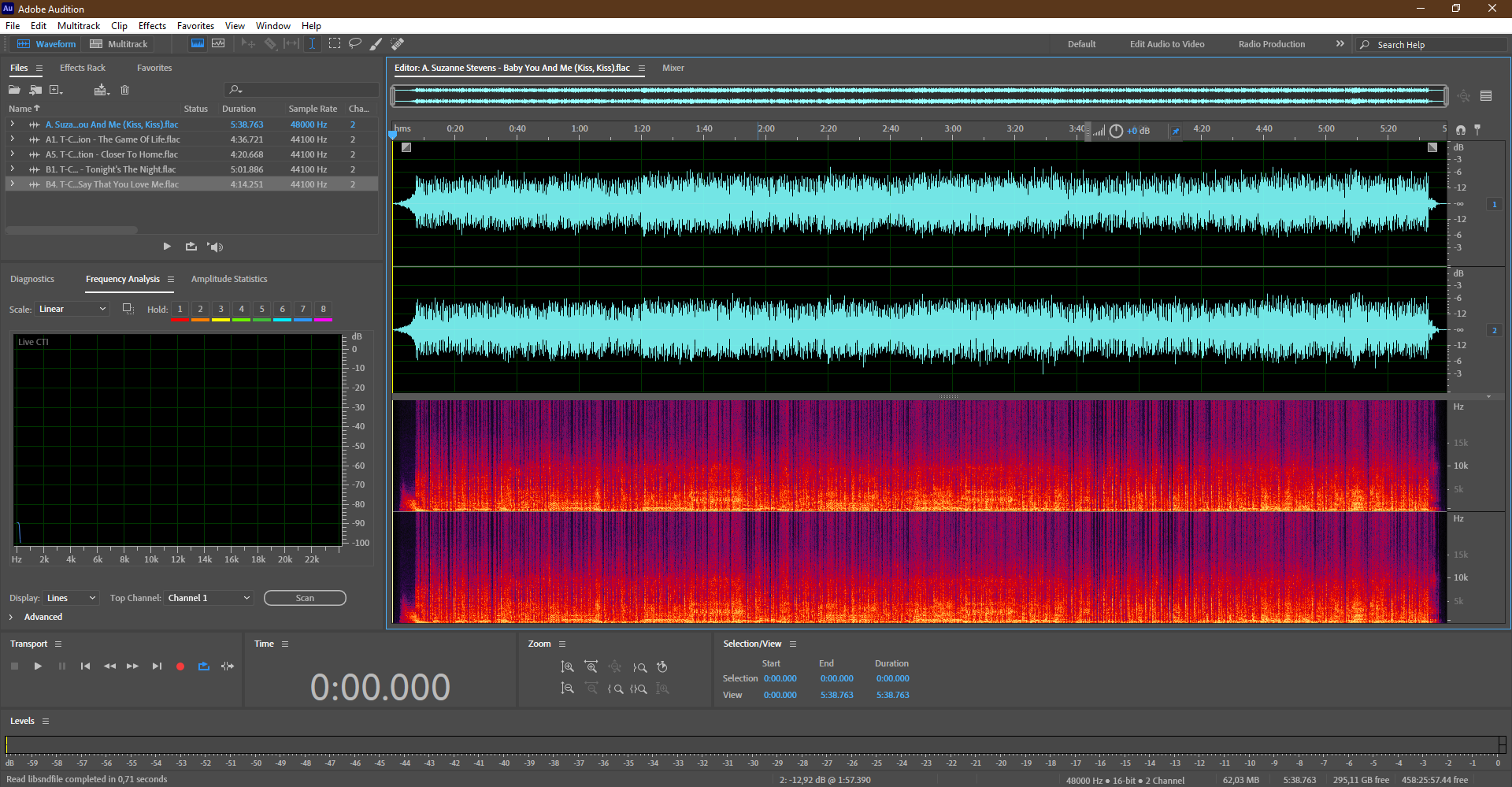
Task: Show more workspaces via double chevron
Action: [x=1340, y=43]
